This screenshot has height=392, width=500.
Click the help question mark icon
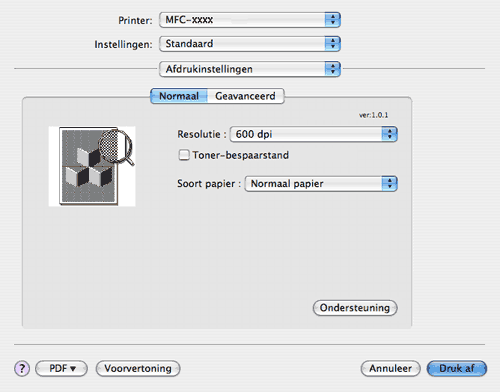point(22,369)
